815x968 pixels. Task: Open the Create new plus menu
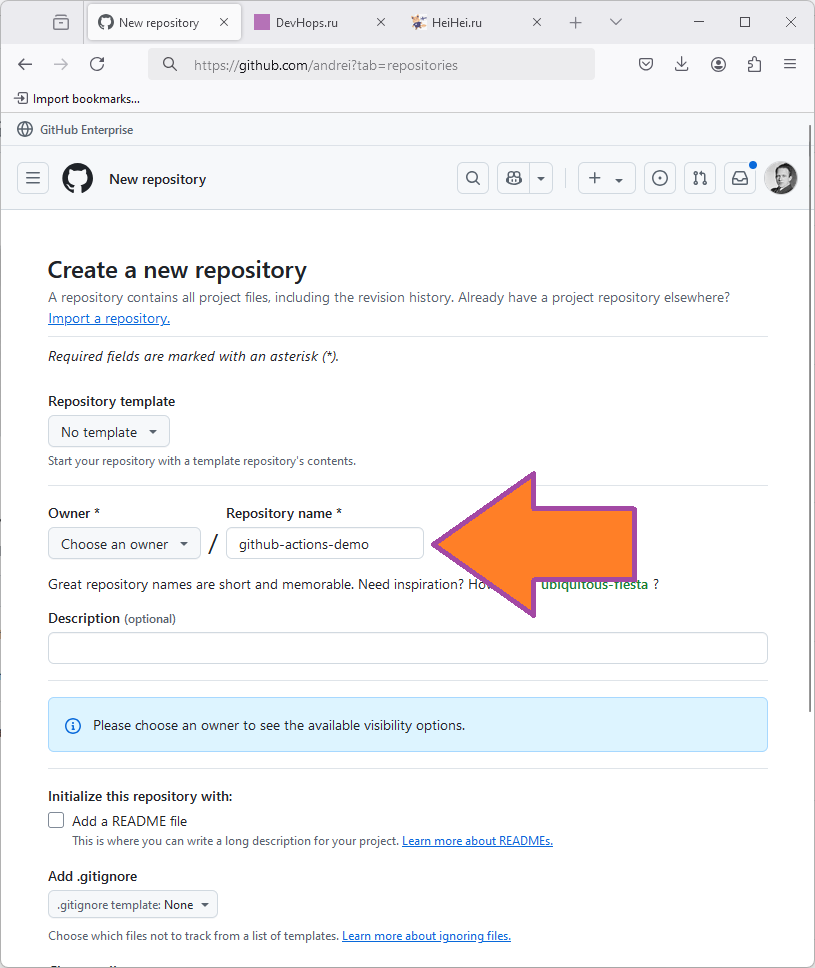[x=606, y=178]
